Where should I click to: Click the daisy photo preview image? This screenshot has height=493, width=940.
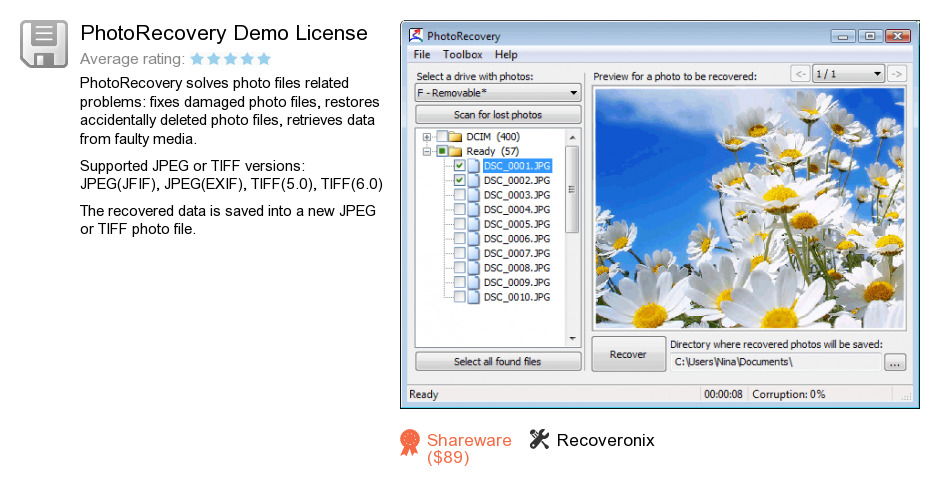(x=749, y=208)
